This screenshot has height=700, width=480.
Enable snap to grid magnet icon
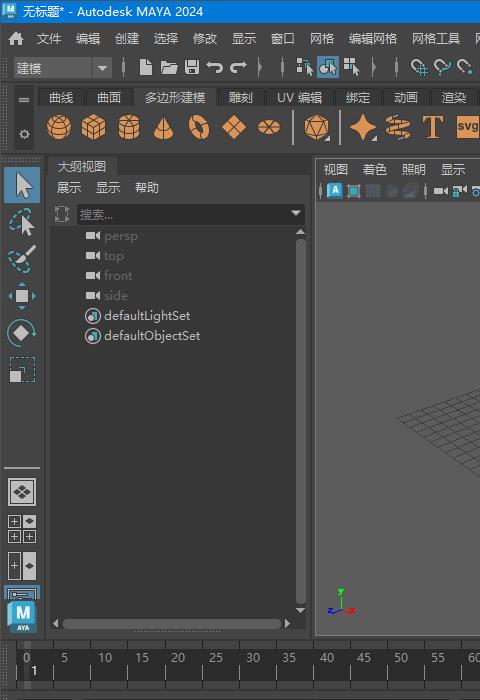(x=419, y=67)
